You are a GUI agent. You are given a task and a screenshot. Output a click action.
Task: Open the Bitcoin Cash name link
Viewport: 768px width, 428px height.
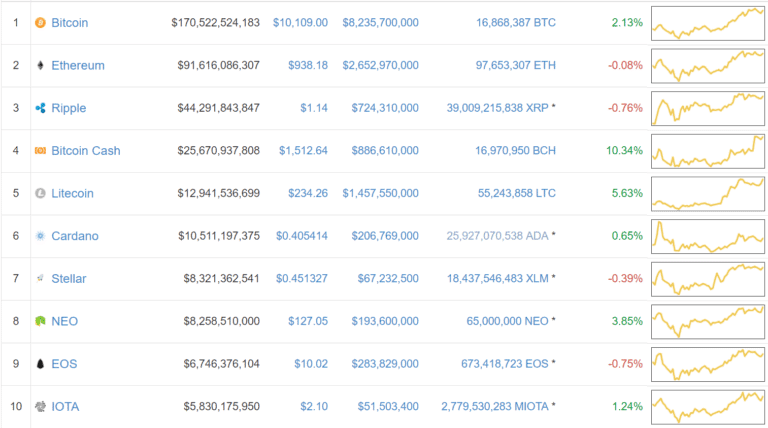click(x=86, y=150)
